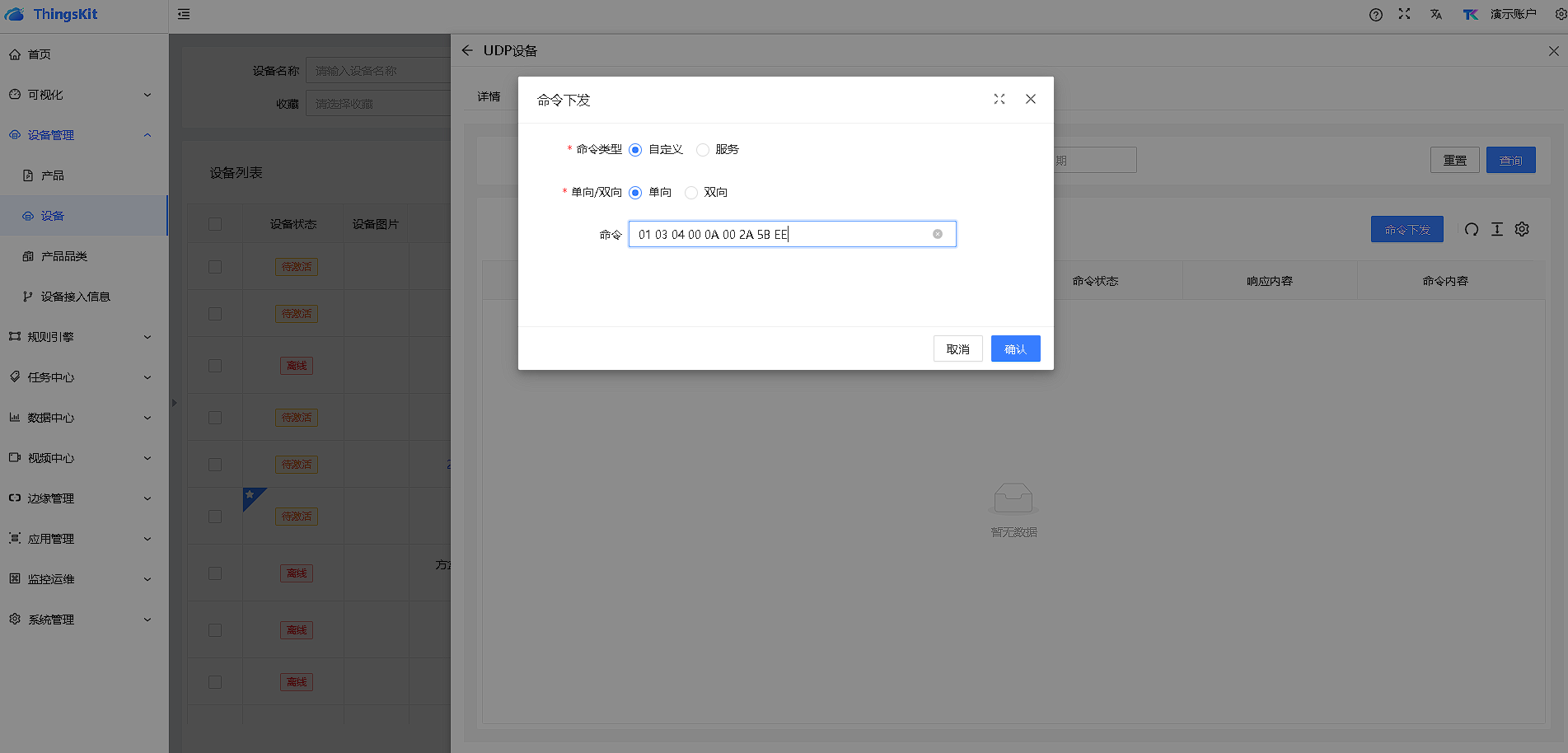Expand the 数据中心 sidebar menu

[x=82, y=418]
